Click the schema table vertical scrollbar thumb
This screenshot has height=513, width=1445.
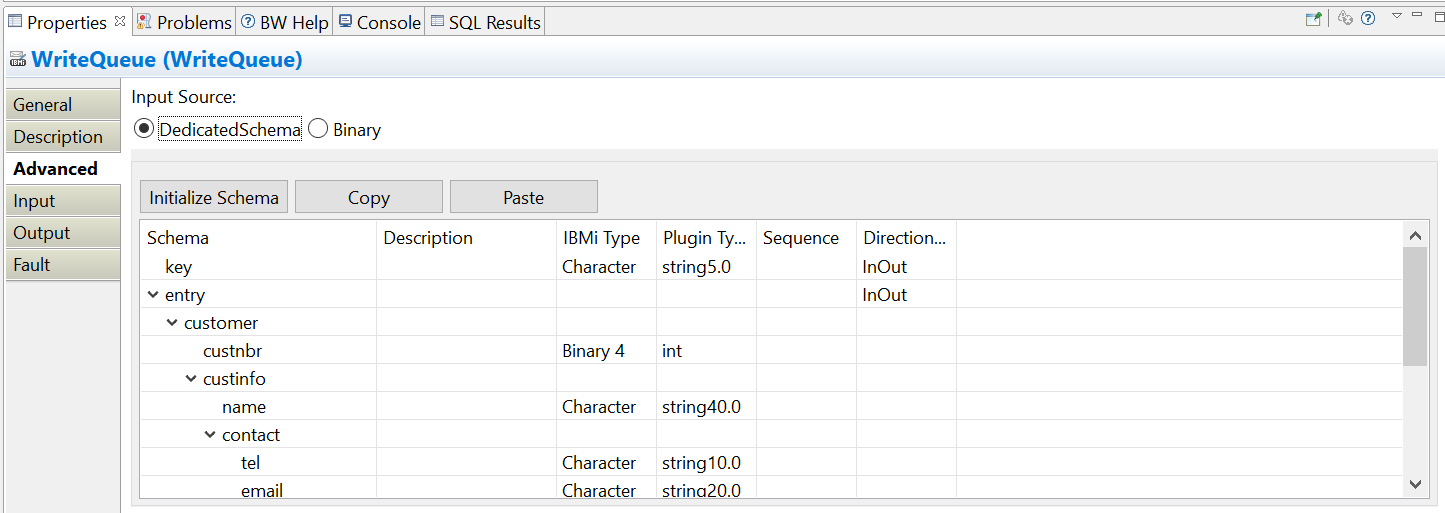click(1414, 306)
